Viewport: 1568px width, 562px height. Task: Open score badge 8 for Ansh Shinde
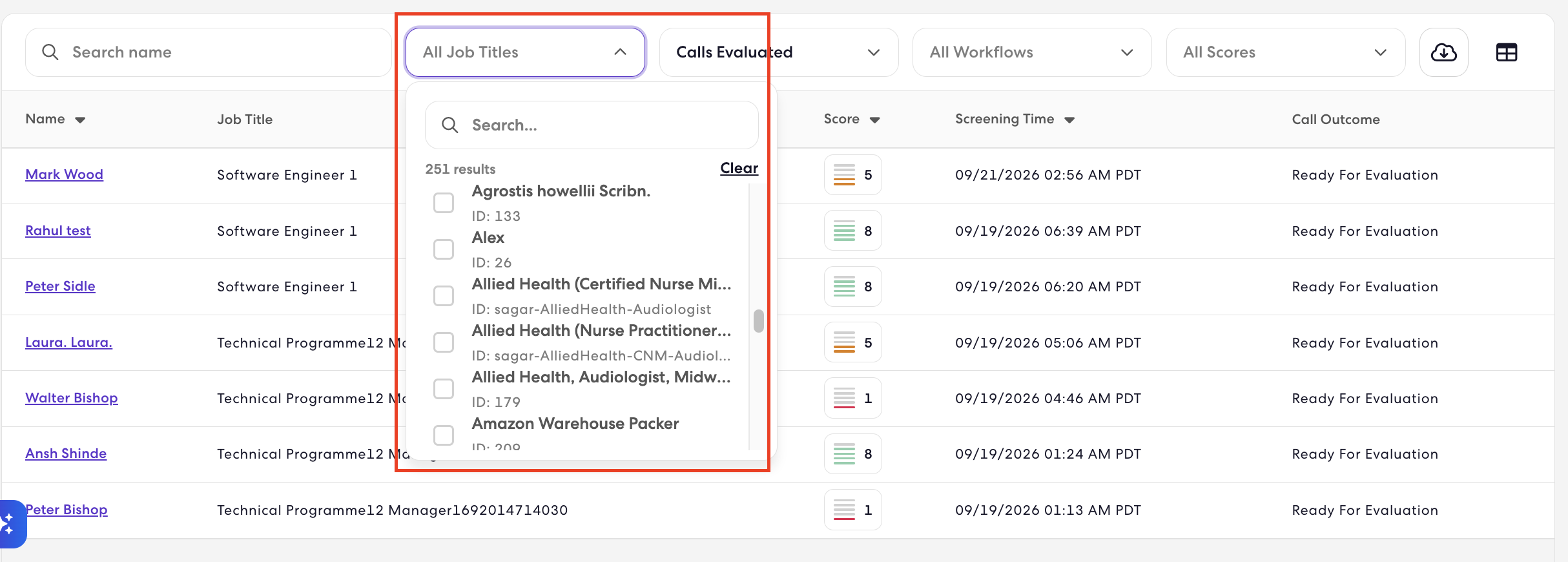[x=852, y=454]
